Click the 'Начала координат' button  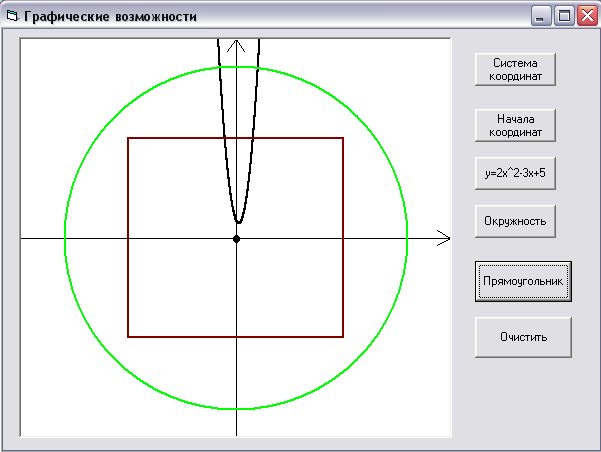point(515,125)
